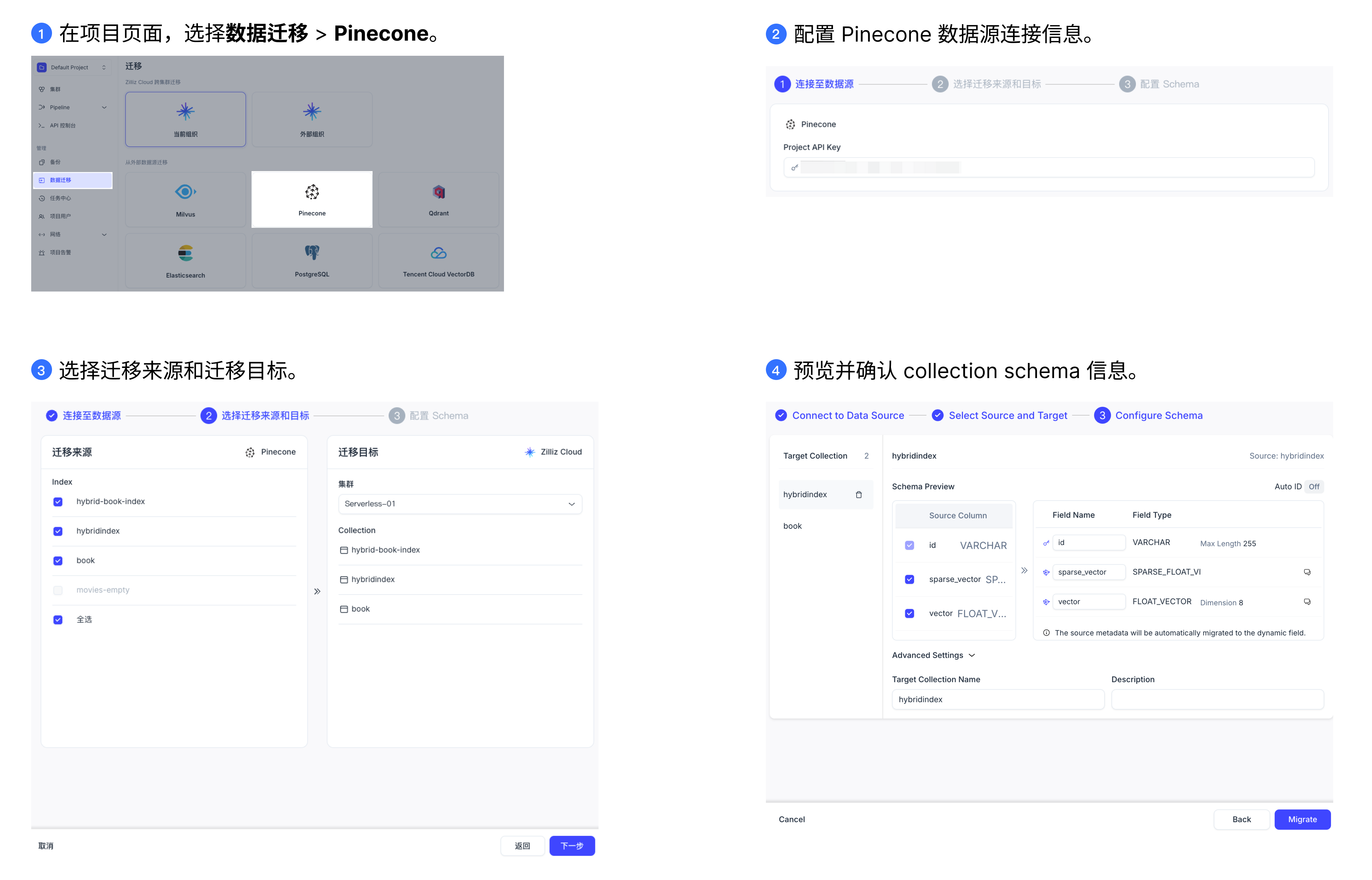The height and width of the screenshot is (880, 1372).
Task: Select hybridindex under 迁移目标 Collection
Action: (x=460, y=579)
